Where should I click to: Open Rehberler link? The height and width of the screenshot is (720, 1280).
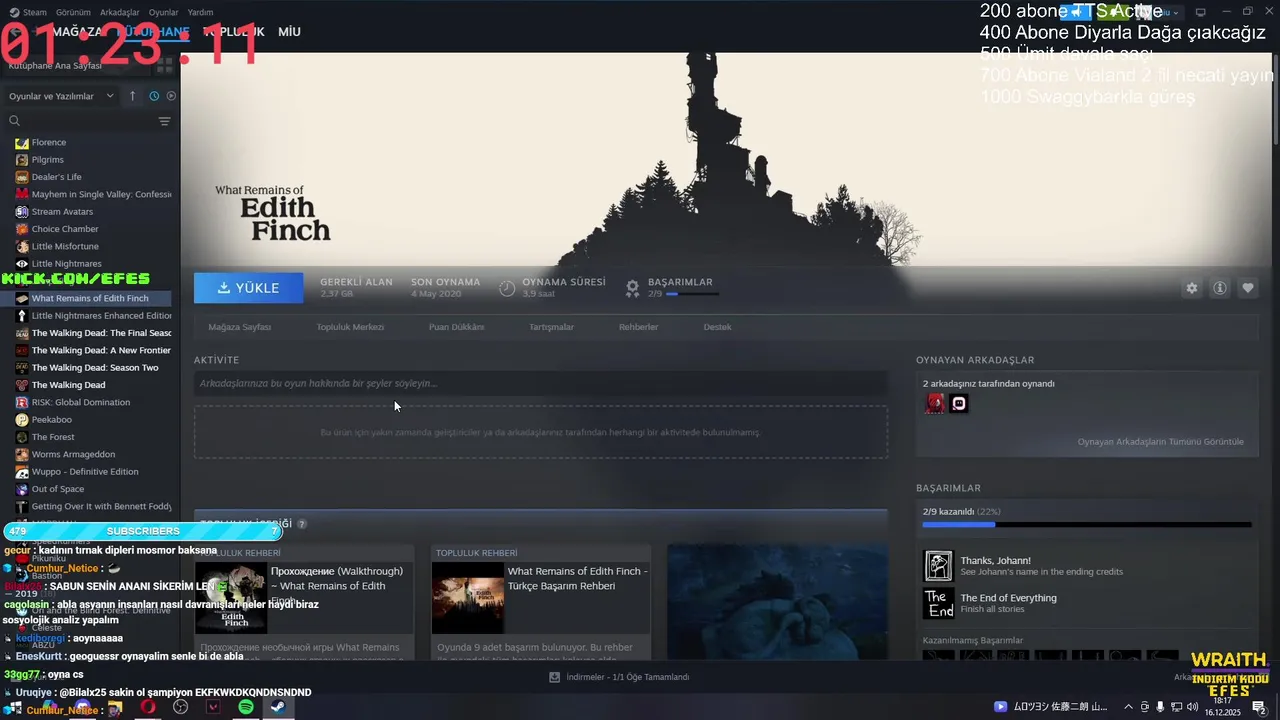tap(638, 327)
